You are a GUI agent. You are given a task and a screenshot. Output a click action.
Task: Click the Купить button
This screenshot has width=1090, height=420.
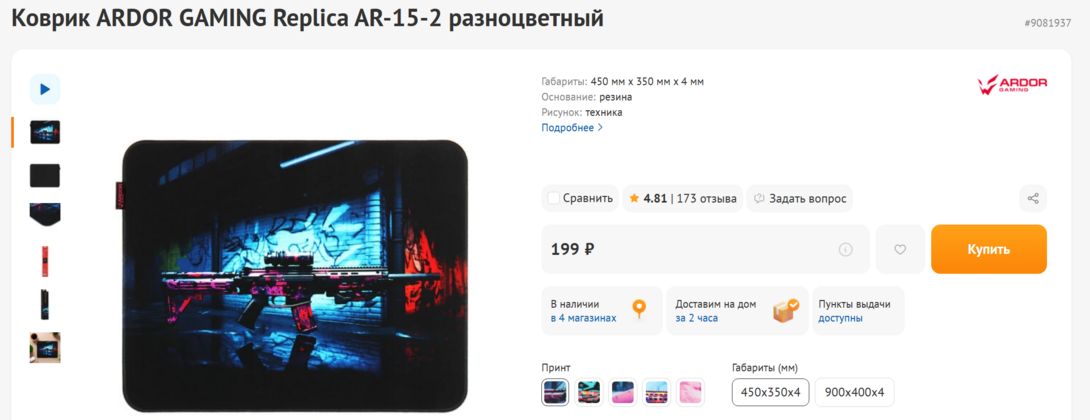pos(989,249)
